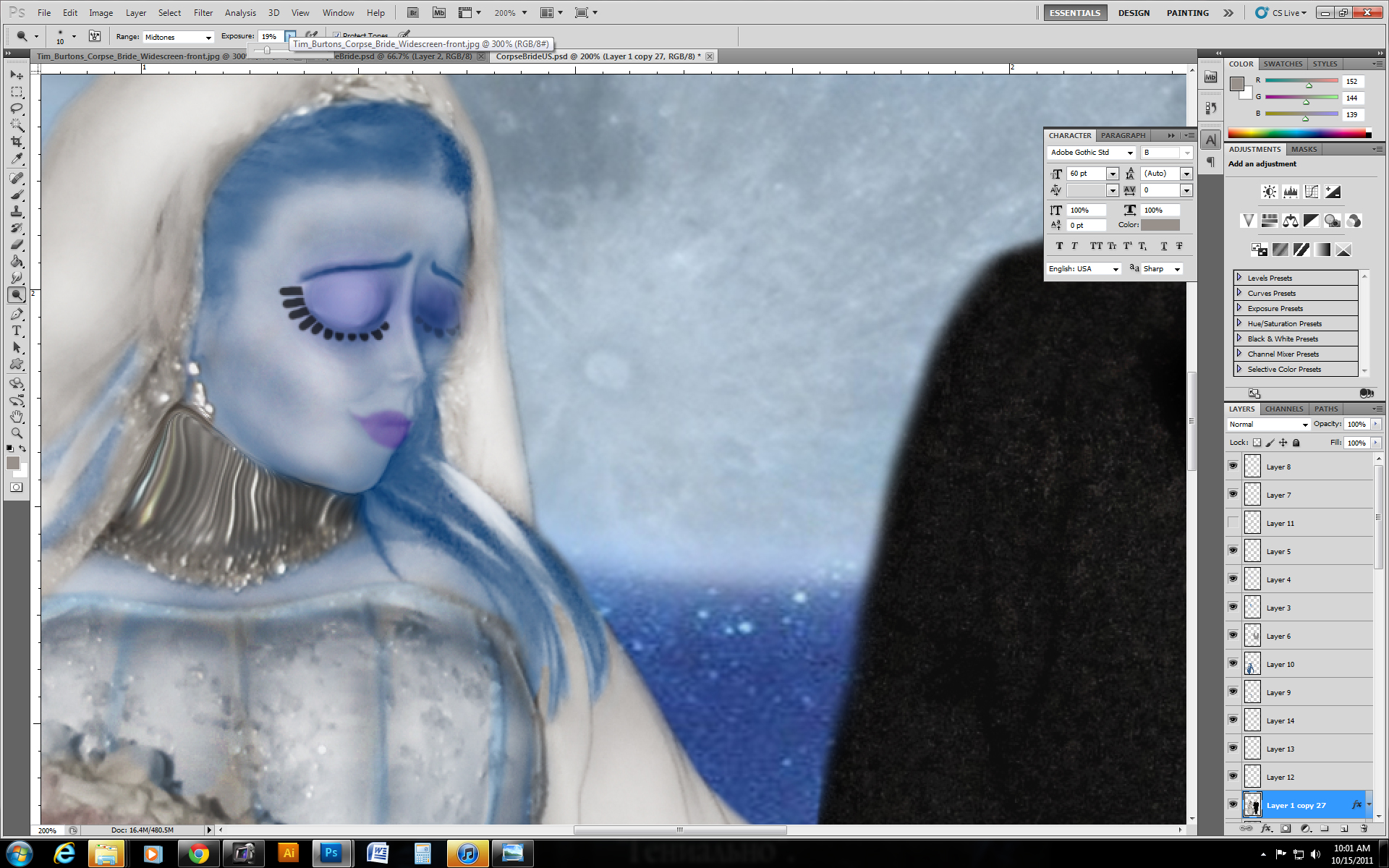Select the Brush tool
Image resolution: width=1389 pixels, height=868 pixels.
17,195
